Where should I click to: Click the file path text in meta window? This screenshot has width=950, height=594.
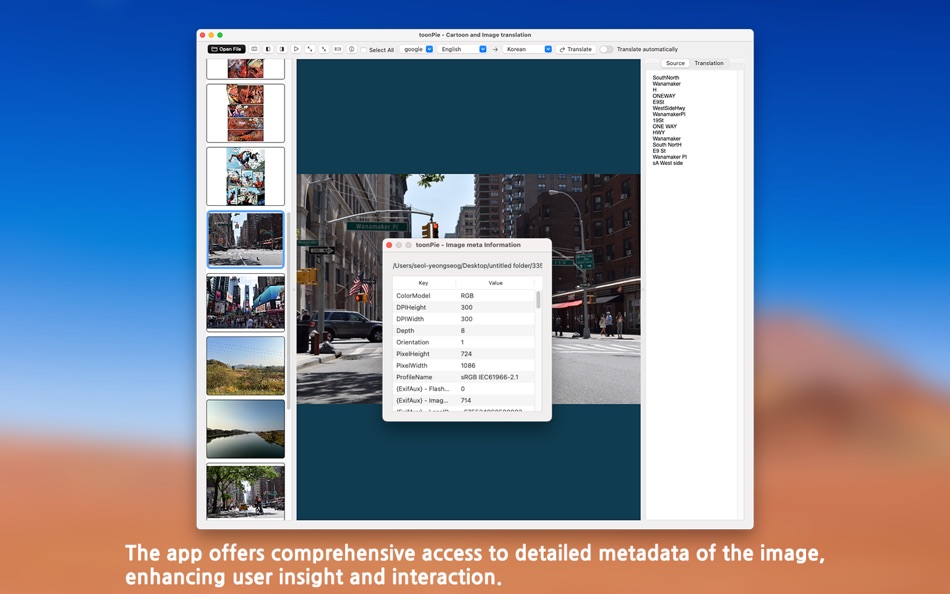(467, 265)
